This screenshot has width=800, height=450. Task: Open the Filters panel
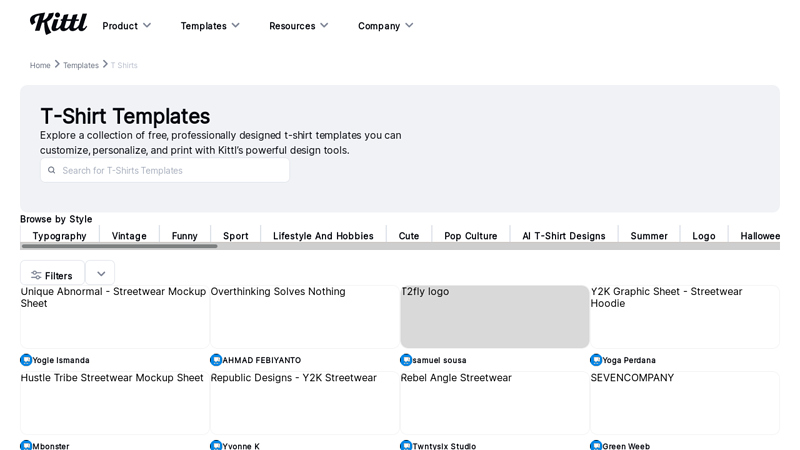(x=52, y=275)
